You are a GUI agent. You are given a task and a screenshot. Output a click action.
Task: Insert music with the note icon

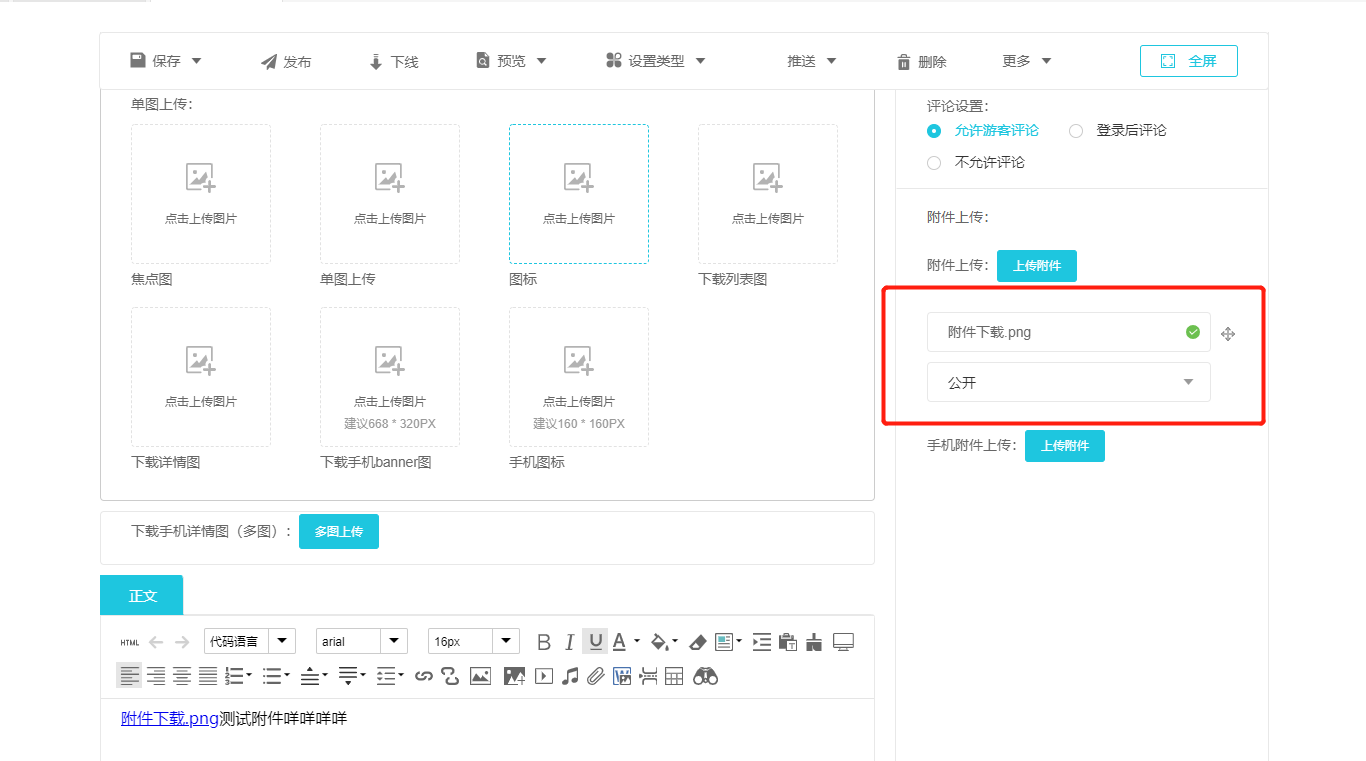(570, 677)
